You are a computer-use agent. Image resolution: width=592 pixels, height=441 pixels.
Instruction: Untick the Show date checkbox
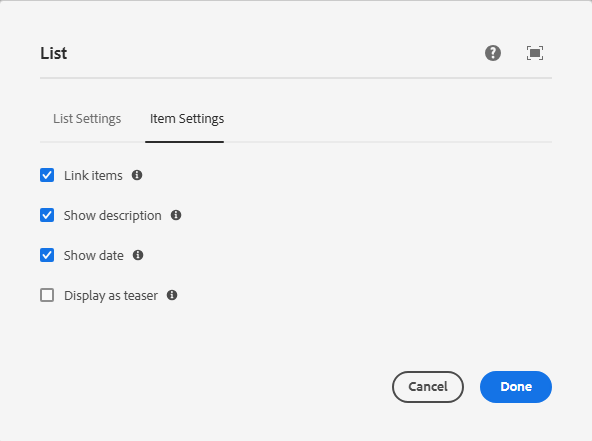tap(47, 255)
